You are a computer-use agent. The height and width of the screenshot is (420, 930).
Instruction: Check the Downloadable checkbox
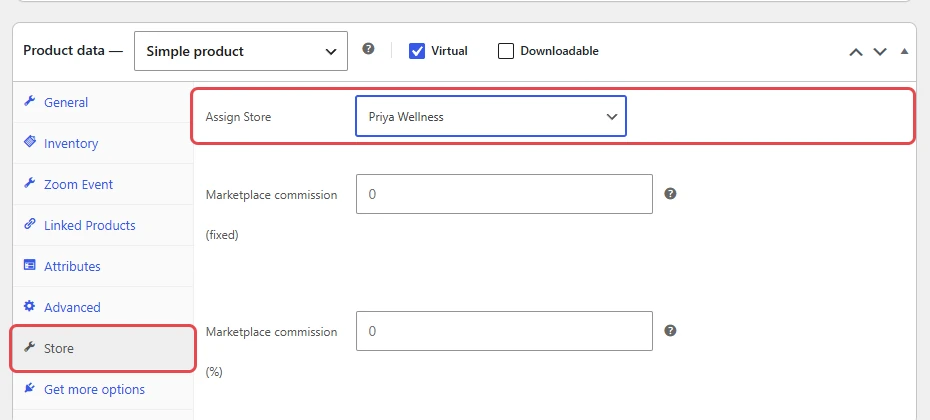click(506, 51)
